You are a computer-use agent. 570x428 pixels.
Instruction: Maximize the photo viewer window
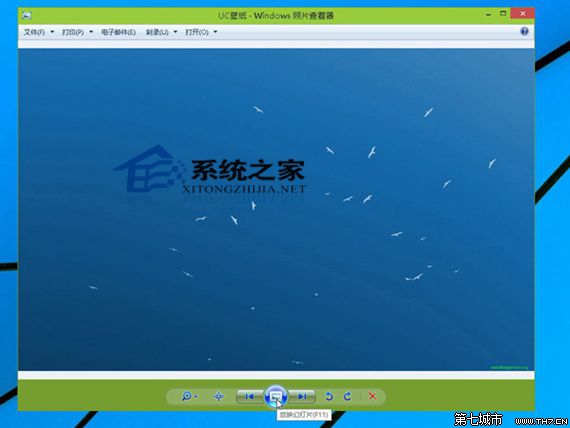tap(503, 14)
